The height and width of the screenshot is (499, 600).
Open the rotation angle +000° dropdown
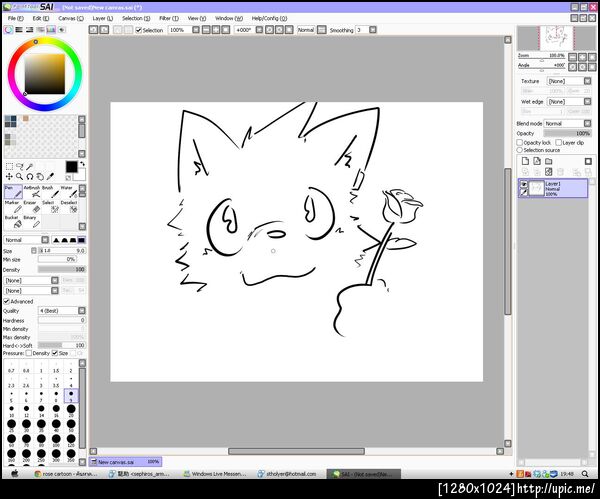[x=259, y=29]
